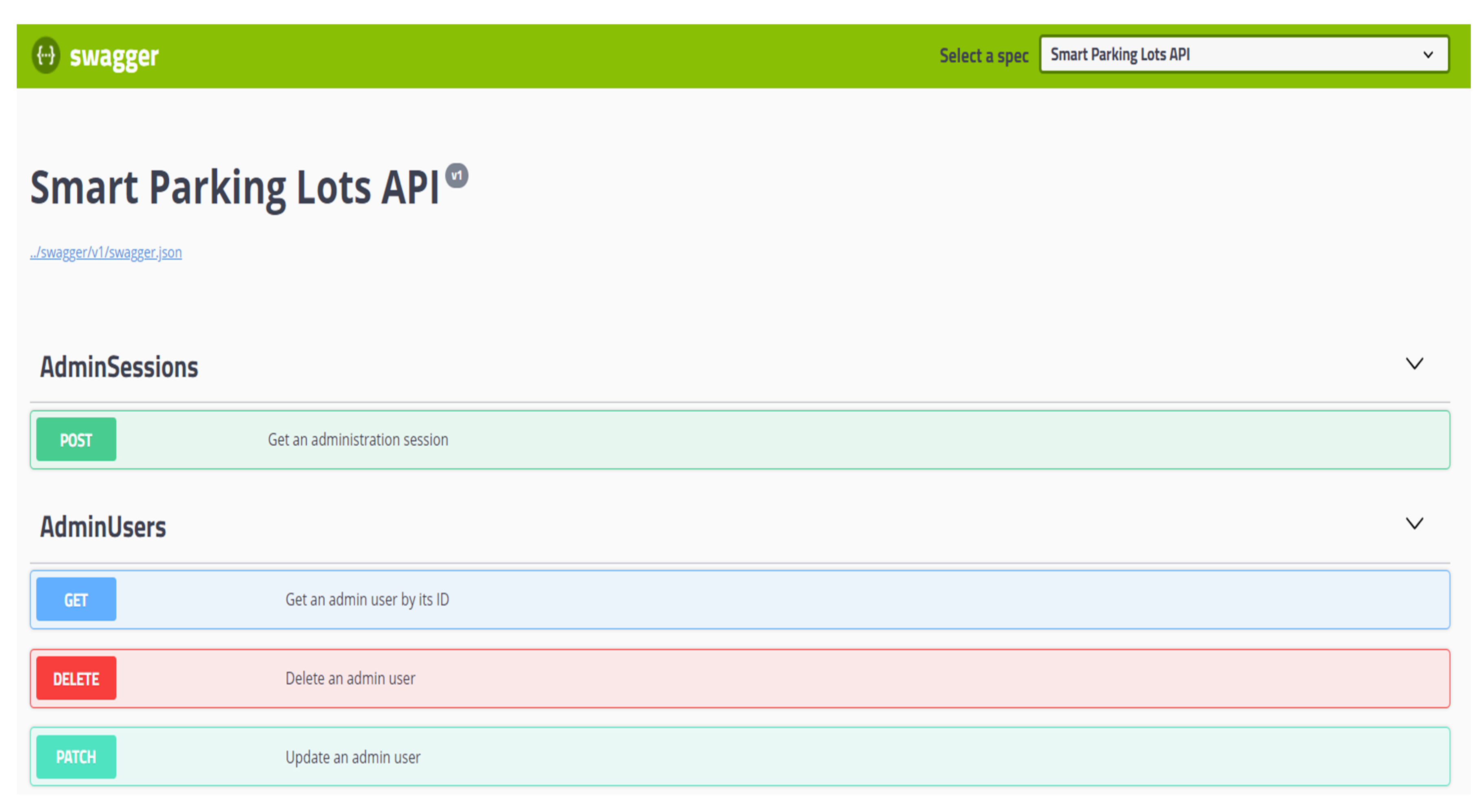Click the red DELETE method badge
The height and width of the screenshot is (812, 1483).
pos(76,678)
